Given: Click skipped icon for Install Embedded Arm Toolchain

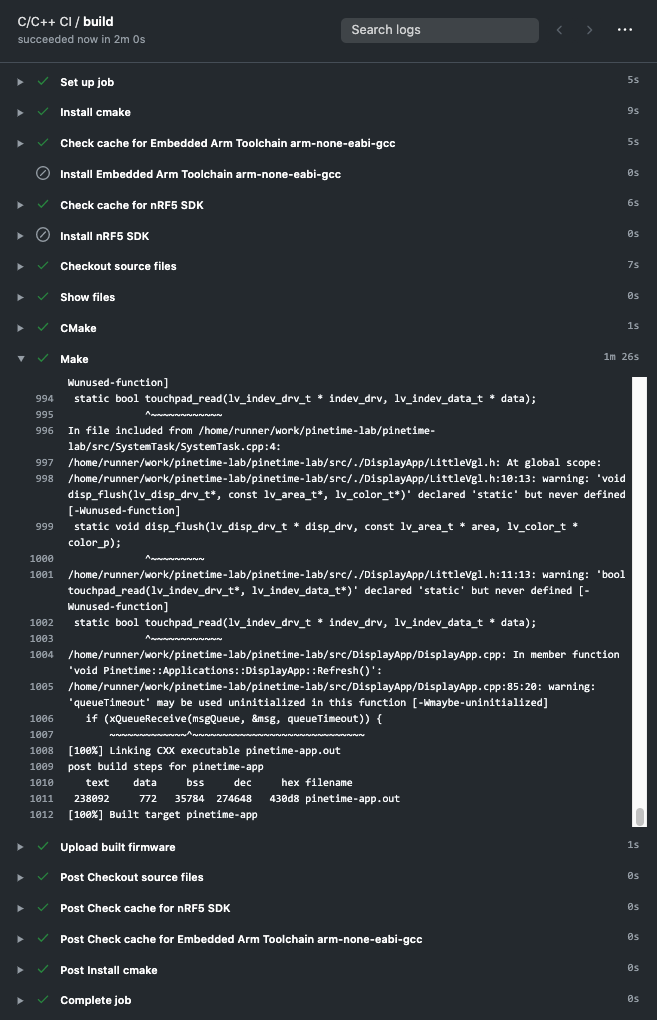Looking at the screenshot, I should [x=42, y=174].
